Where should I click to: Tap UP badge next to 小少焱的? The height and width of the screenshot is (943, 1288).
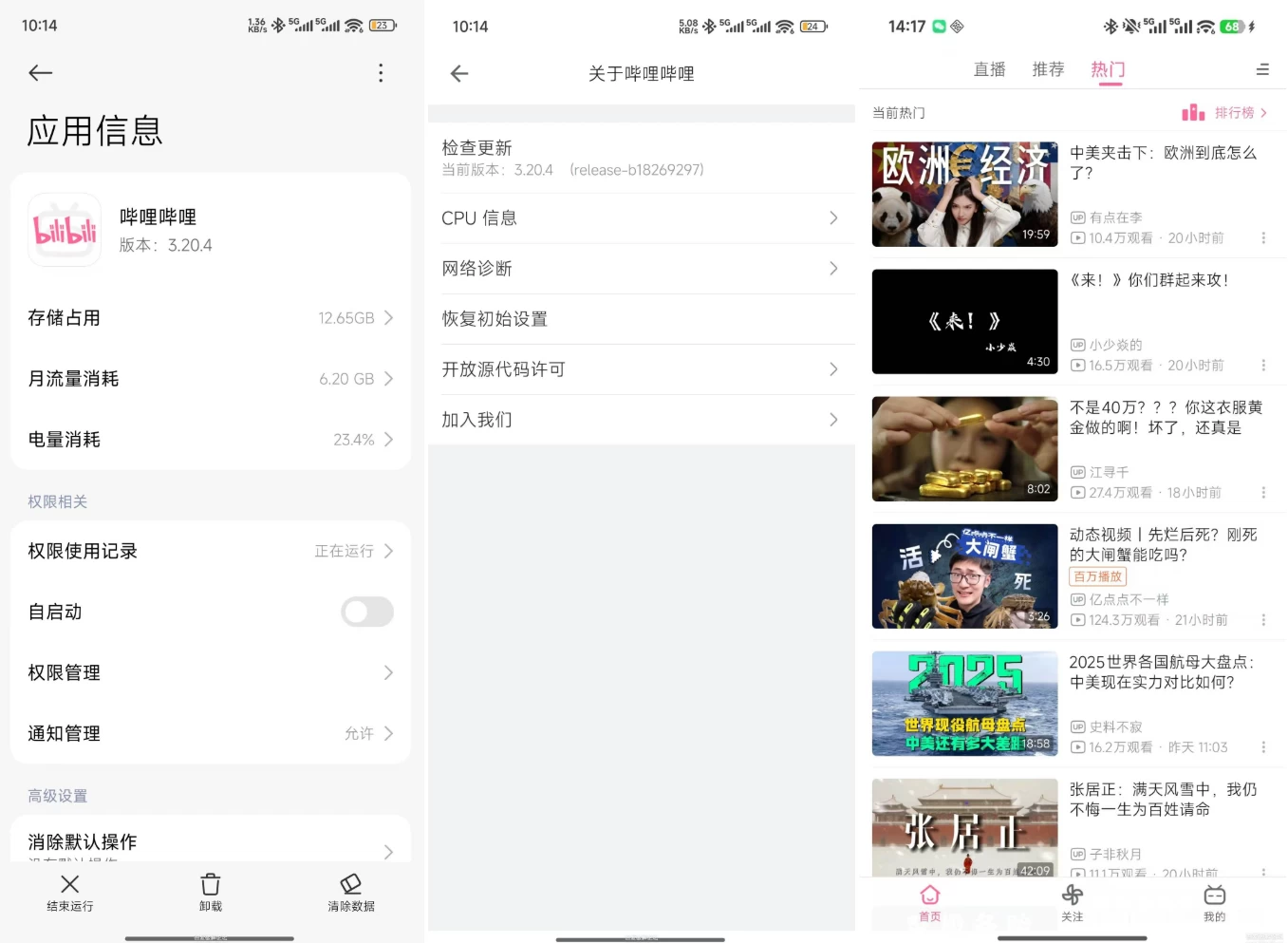pos(1077,345)
